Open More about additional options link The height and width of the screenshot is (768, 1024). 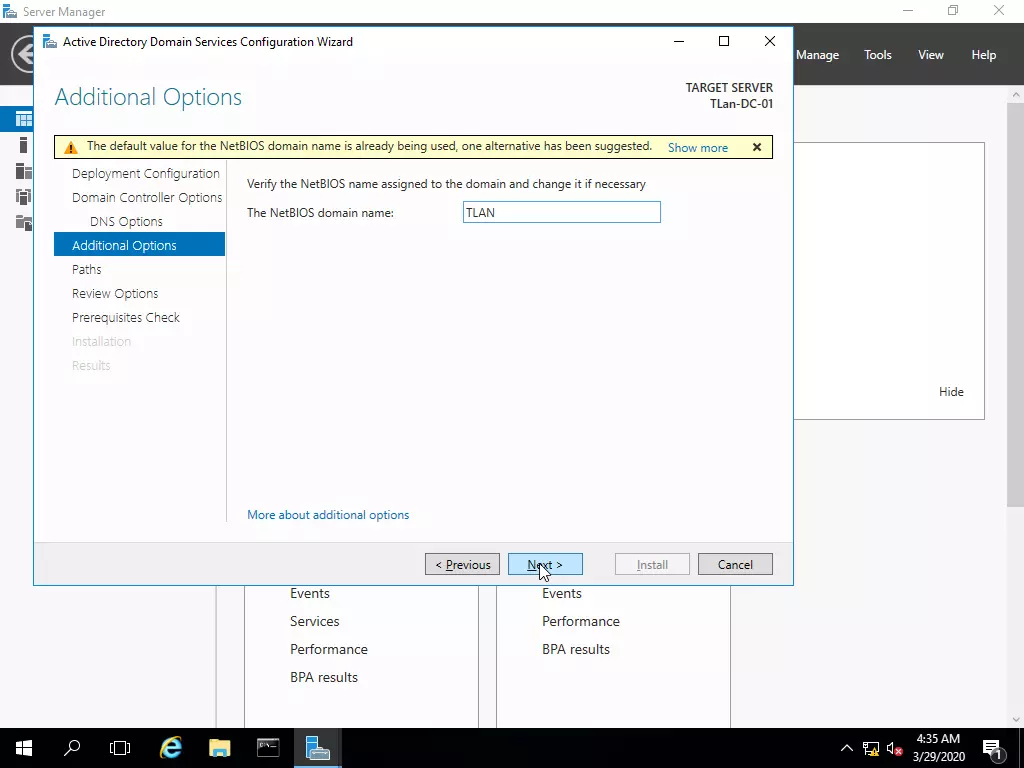[328, 515]
